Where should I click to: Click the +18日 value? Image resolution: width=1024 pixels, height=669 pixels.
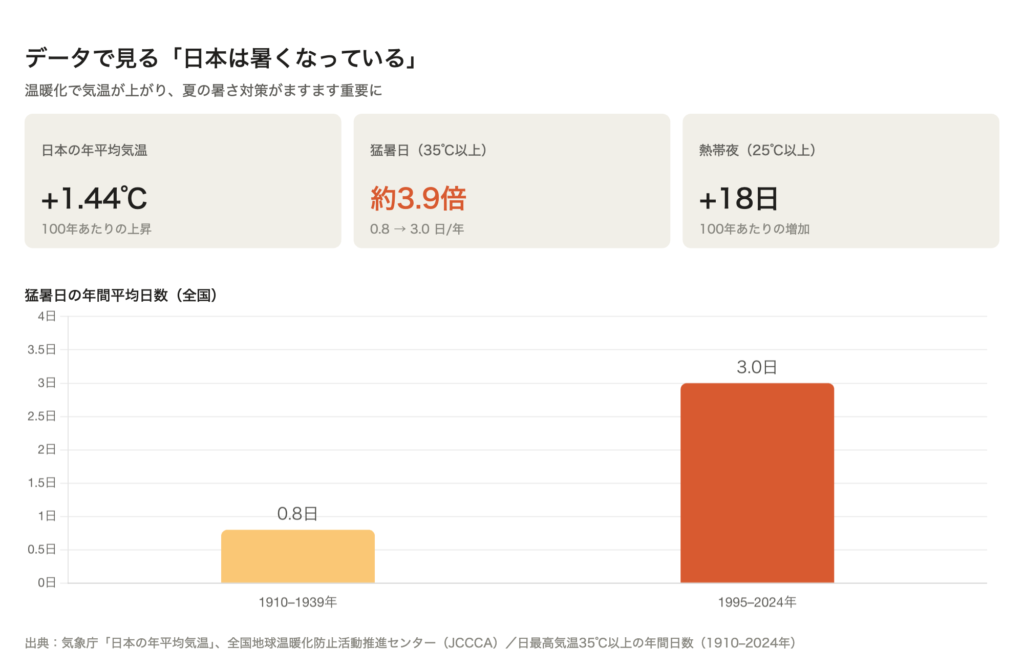pyautogui.click(x=739, y=198)
